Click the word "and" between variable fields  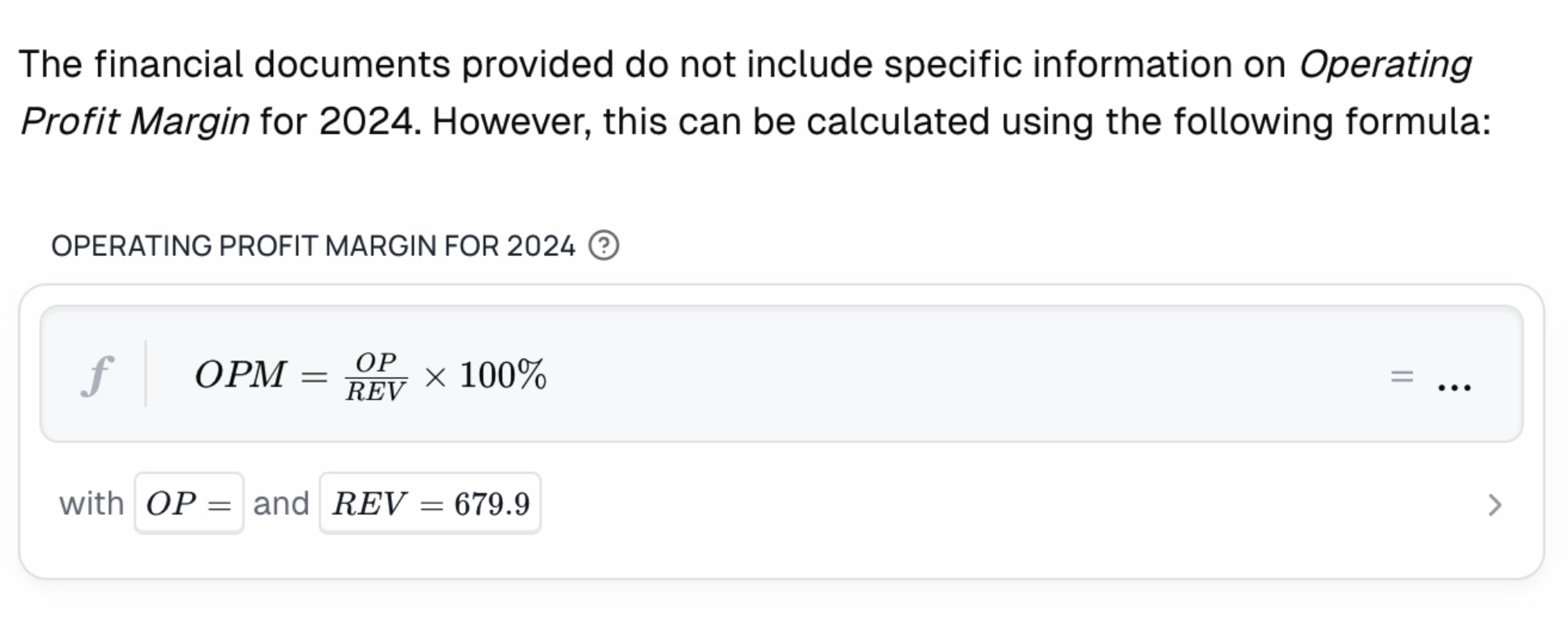(281, 504)
